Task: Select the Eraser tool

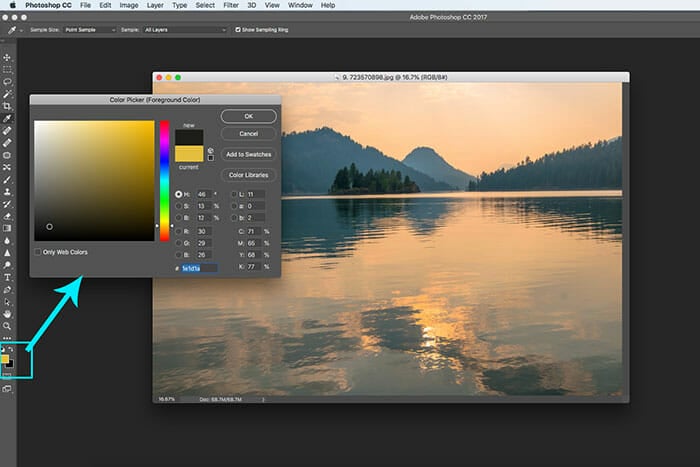Action: (x=7, y=217)
